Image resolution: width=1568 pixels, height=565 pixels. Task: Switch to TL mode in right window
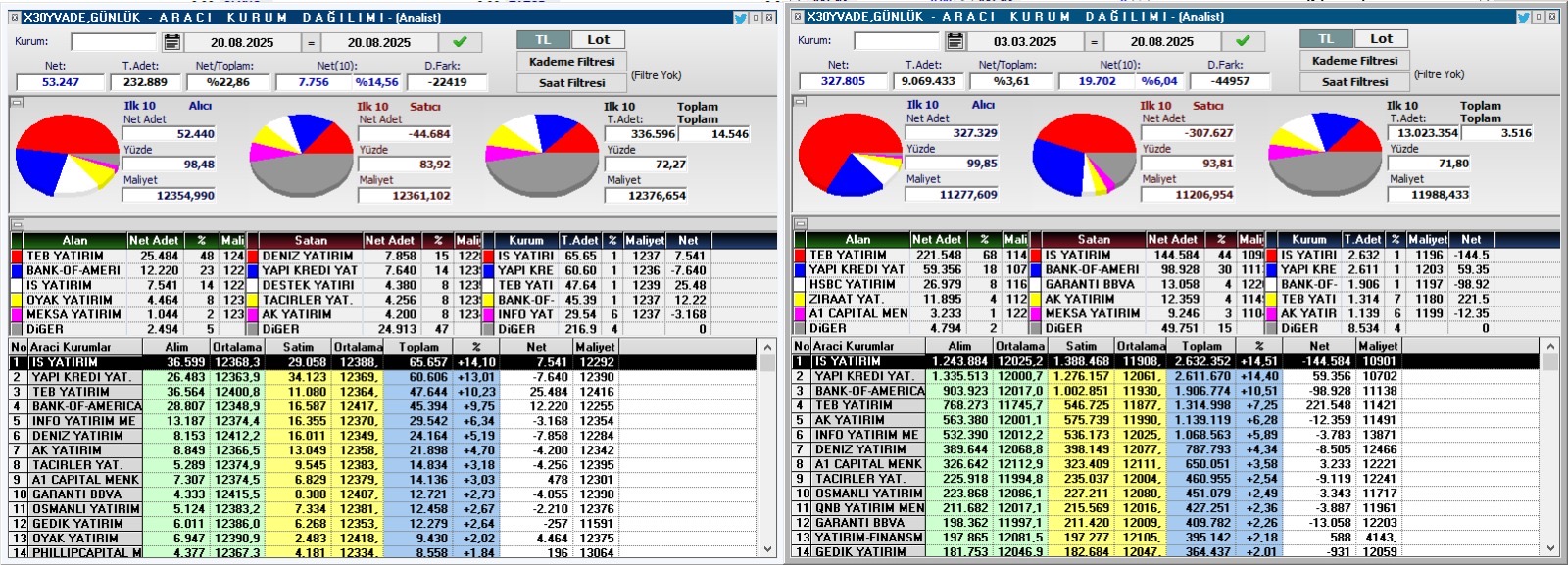coord(1326,38)
